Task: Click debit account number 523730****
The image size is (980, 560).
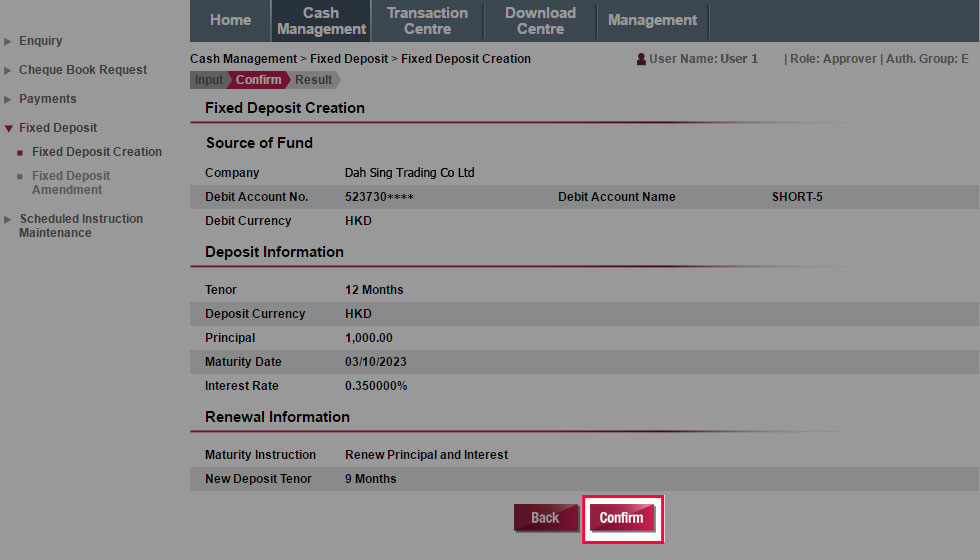Action: (x=379, y=197)
